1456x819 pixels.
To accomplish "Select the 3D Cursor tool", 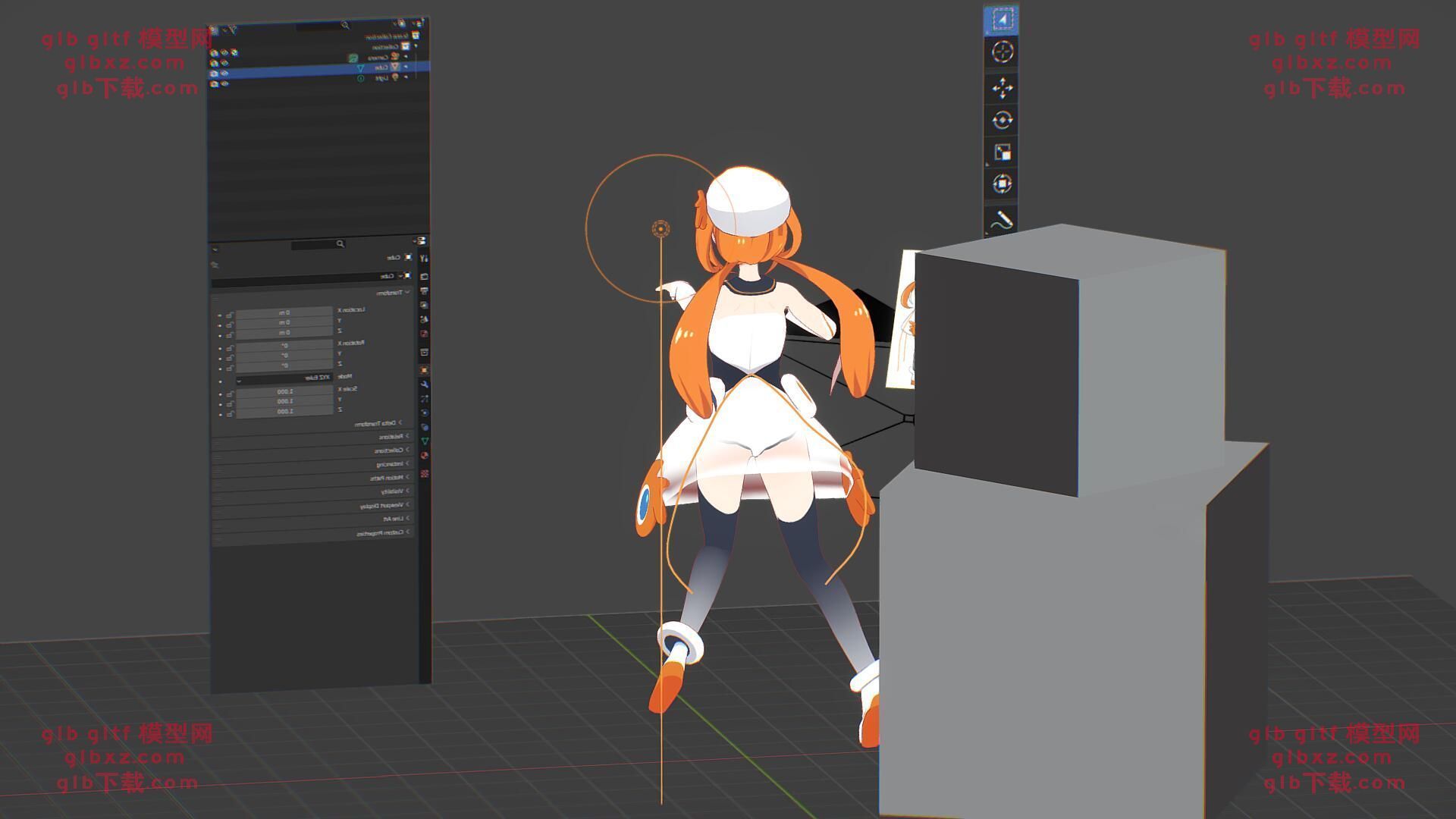I will coord(1002,52).
